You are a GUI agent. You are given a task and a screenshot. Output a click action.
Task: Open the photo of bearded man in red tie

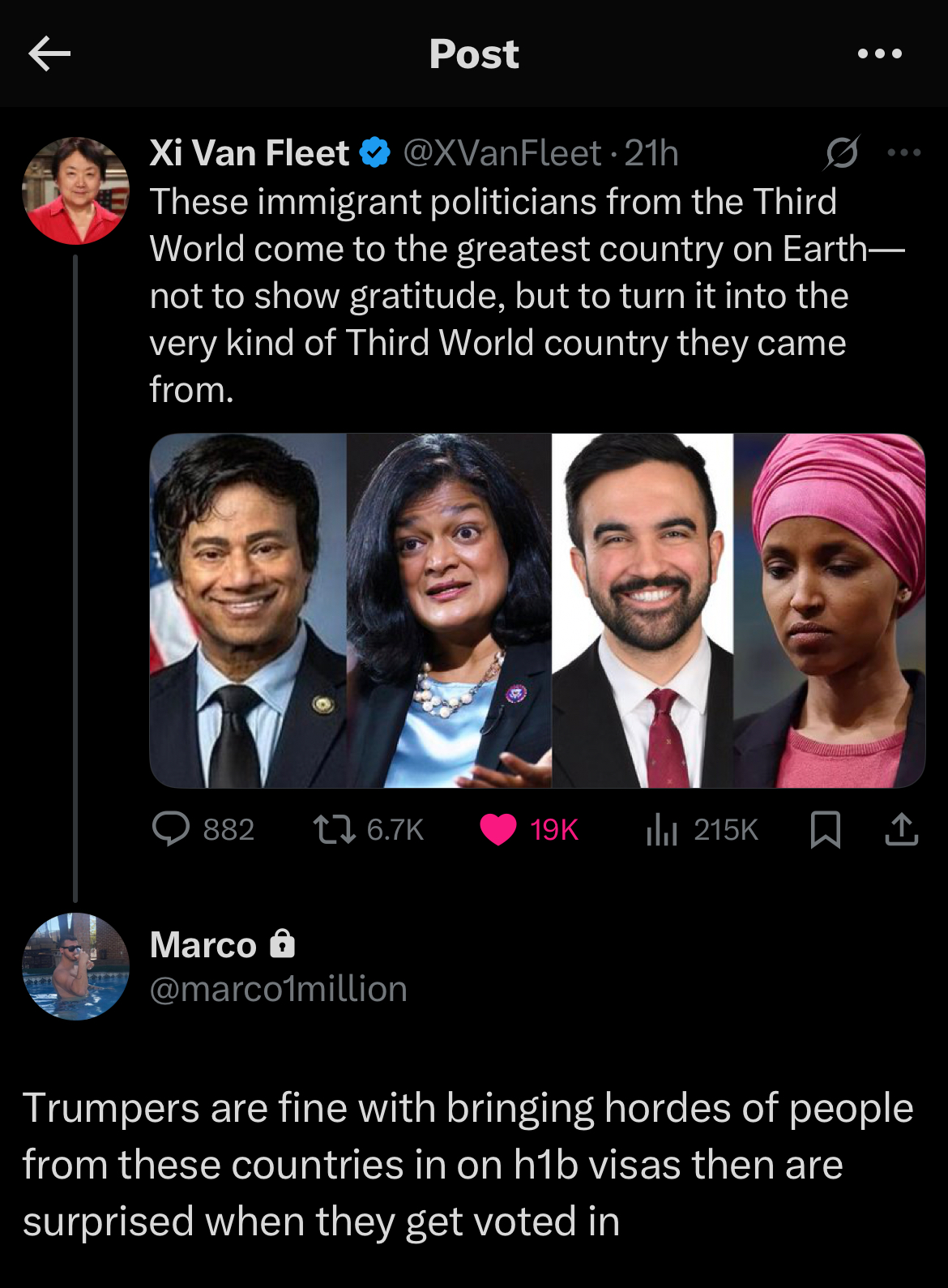tap(643, 610)
